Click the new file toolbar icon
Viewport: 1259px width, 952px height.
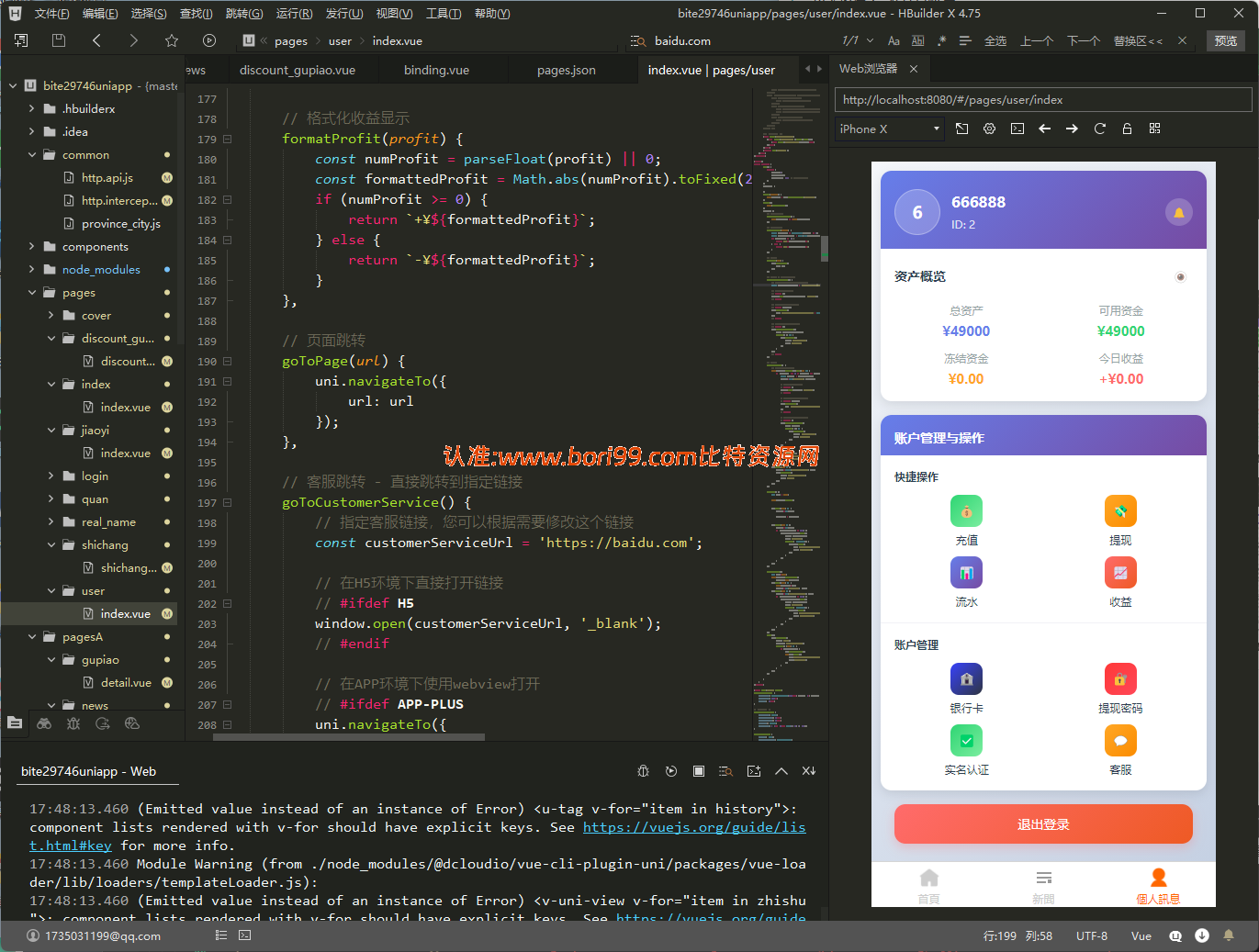click(21, 40)
